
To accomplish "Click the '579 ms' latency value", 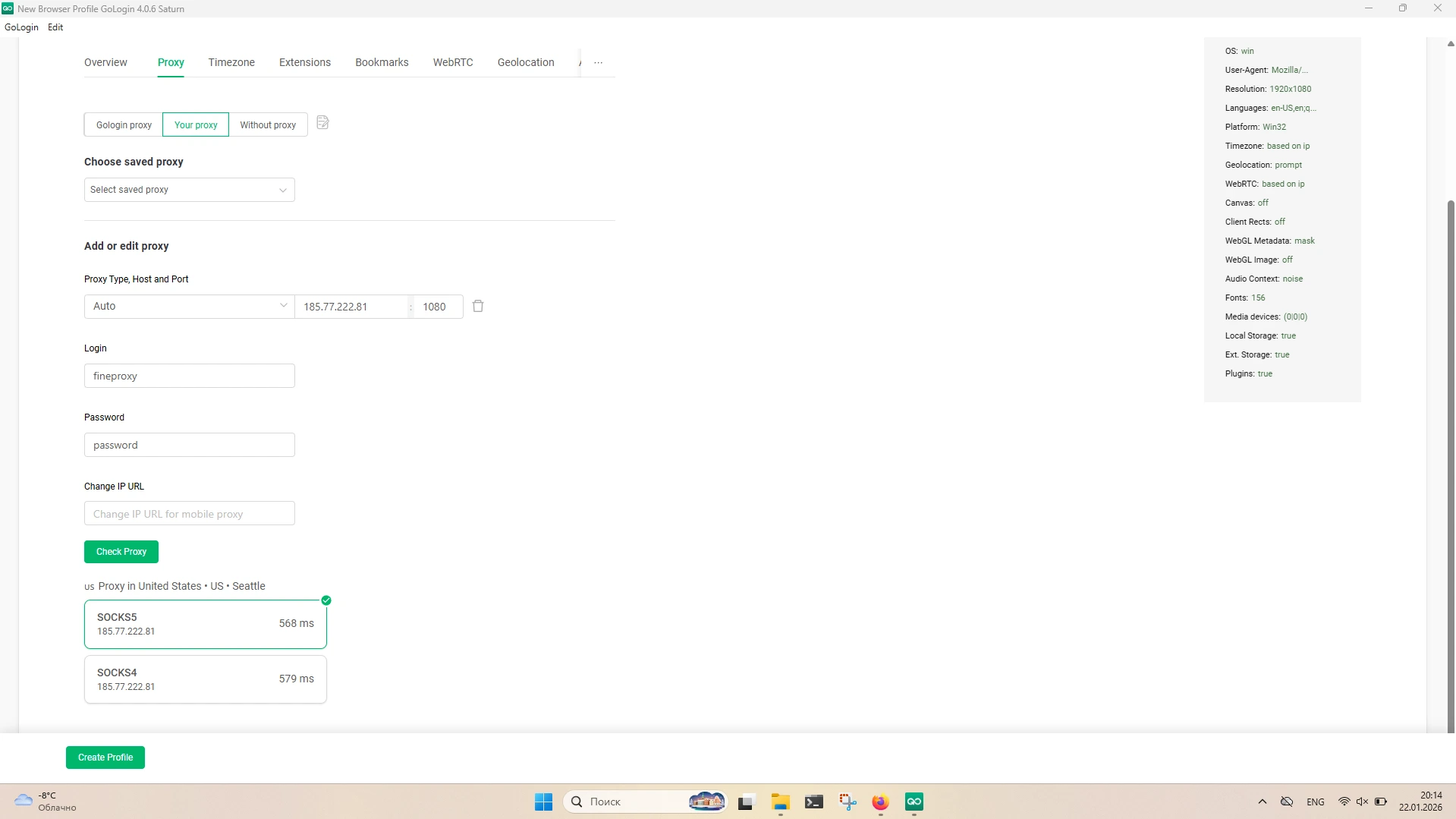I will click(296, 679).
